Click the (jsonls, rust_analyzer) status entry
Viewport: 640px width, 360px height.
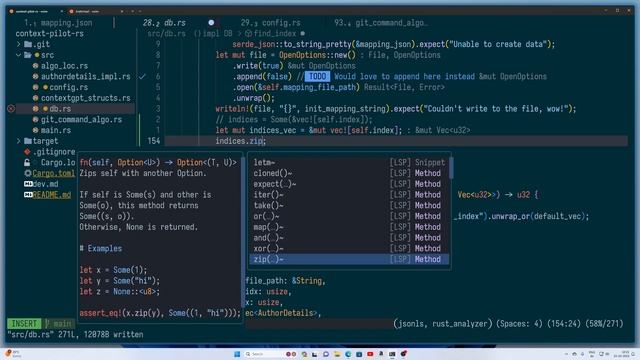pyautogui.click(x=443, y=324)
